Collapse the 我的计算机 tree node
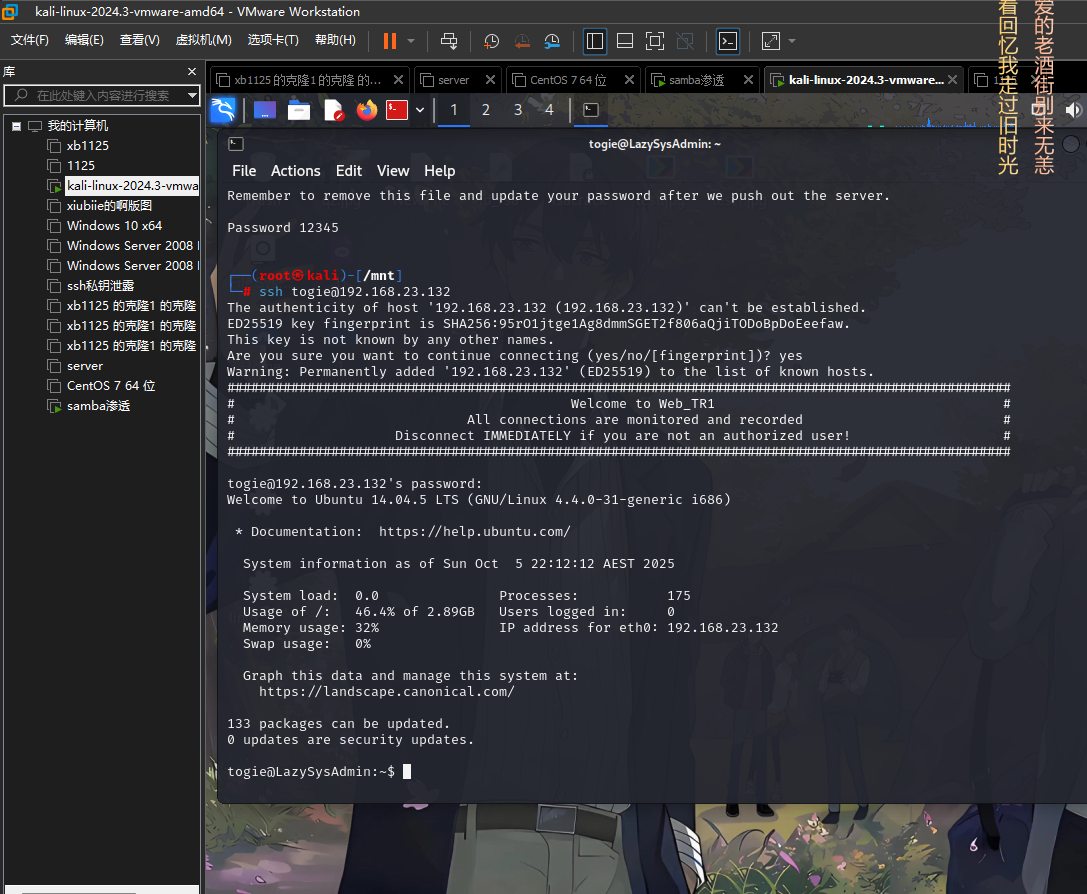 click(x=17, y=126)
